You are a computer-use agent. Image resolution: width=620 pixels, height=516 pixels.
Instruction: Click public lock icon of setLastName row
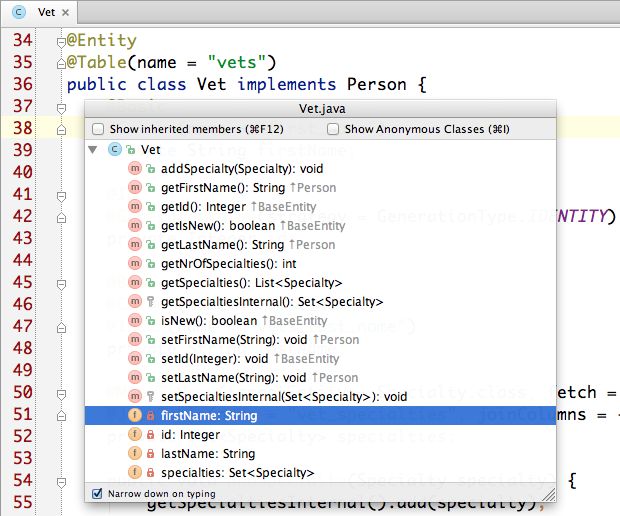point(151,378)
